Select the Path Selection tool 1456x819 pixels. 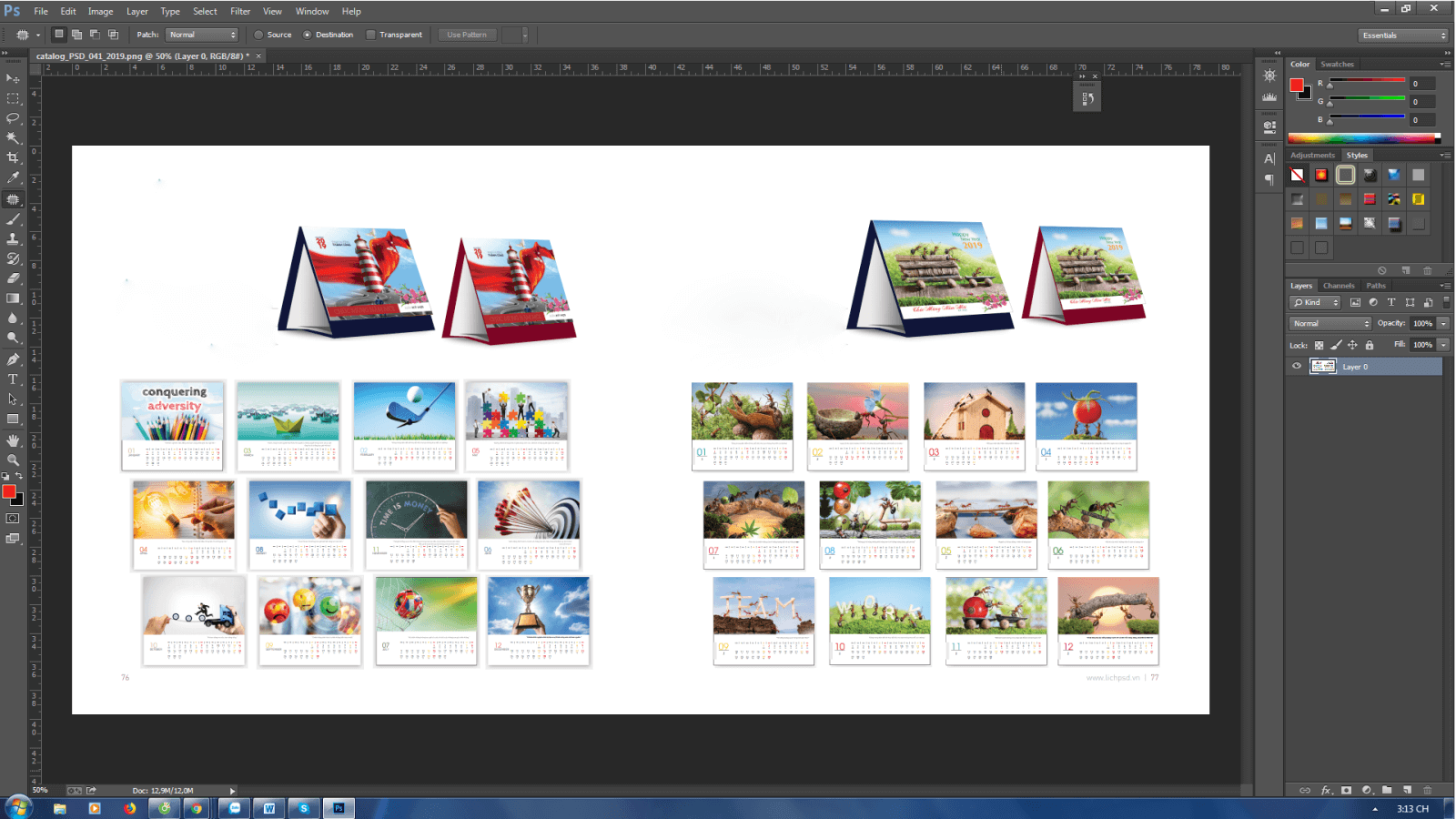click(13, 399)
